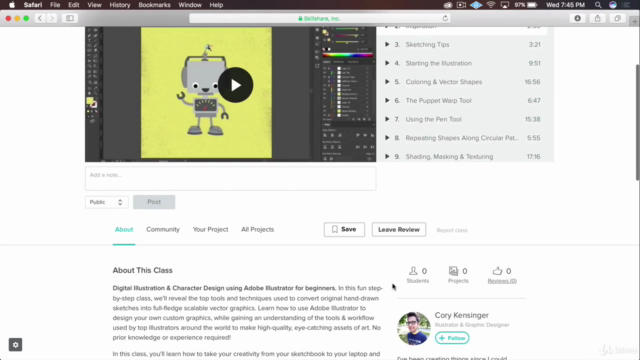Click the Siri icon in the menu bar
640x360 pixels.
[613, 5]
